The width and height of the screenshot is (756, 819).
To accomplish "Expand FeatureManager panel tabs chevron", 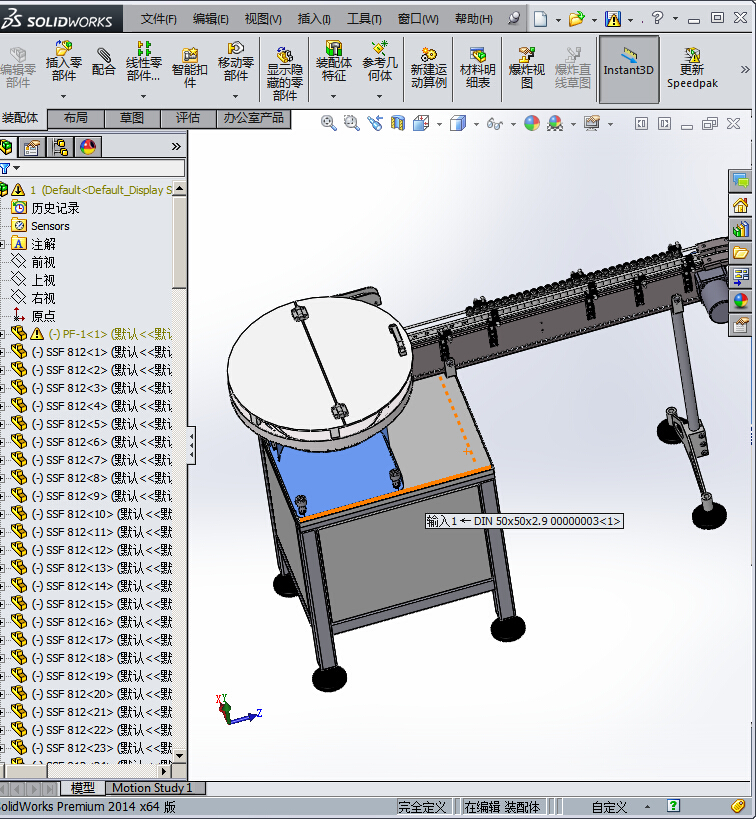I will pyautogui.click(x=176, y=147).
